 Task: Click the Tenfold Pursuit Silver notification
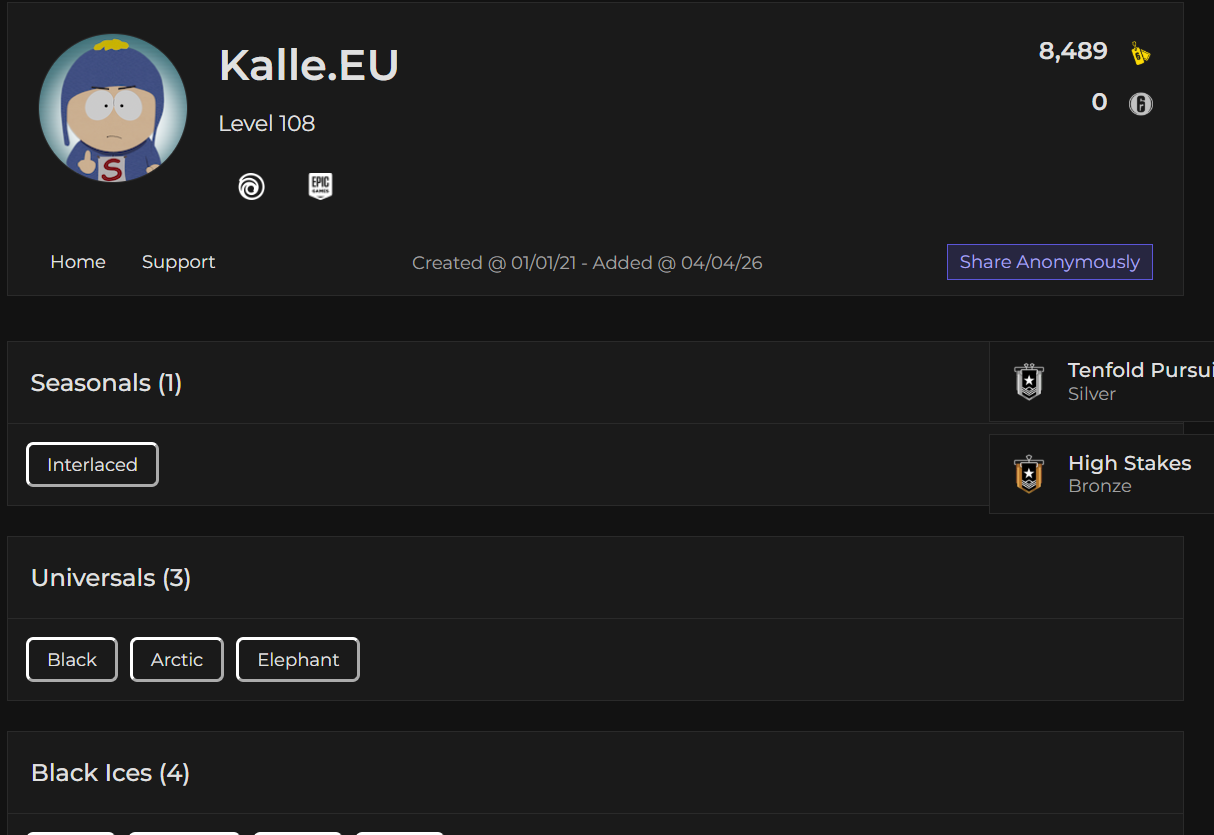coord(1101,381)
